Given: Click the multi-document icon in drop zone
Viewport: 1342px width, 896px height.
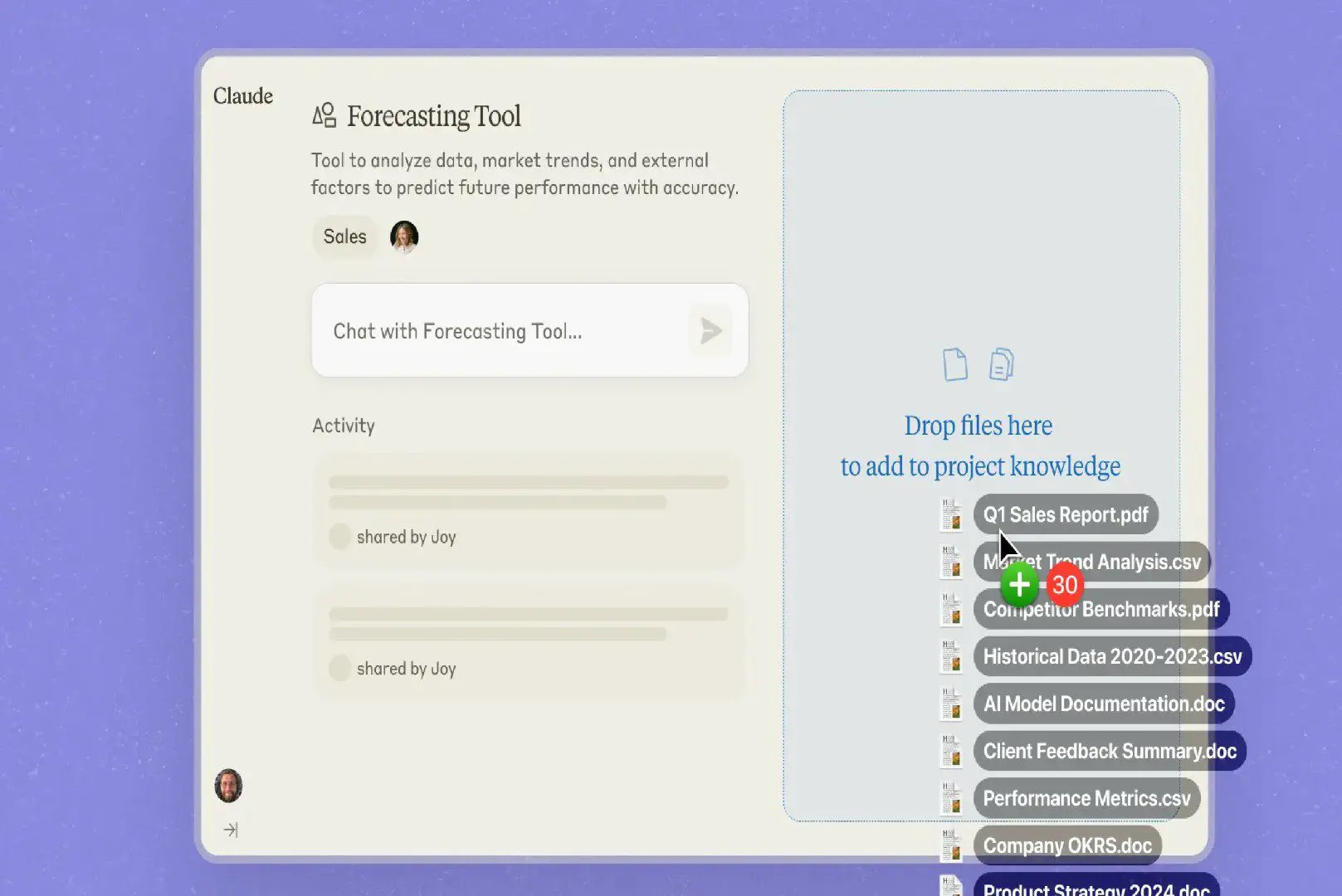Looking at the screenshot, I should click(x=1002, y=364).
